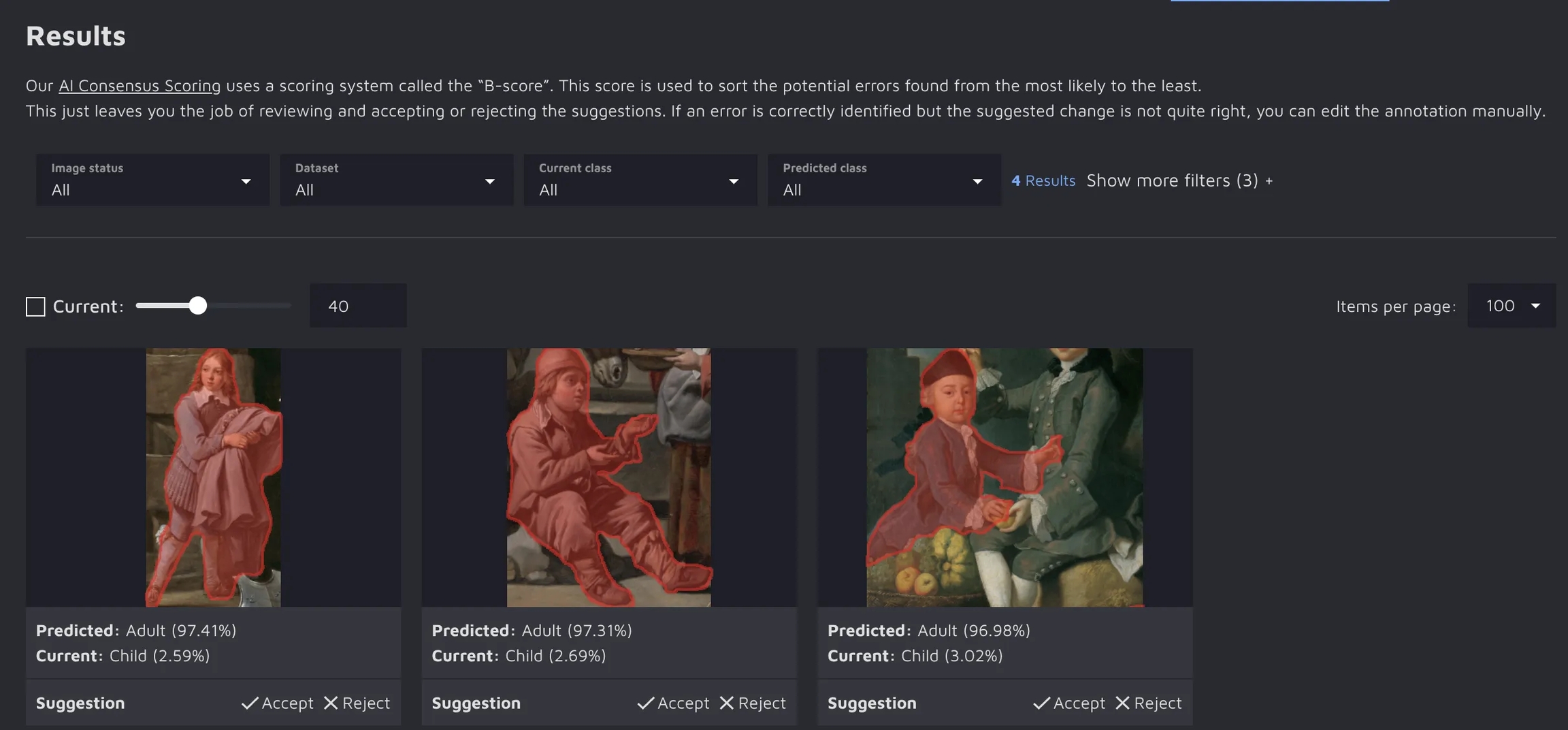Click the 4 Results link
The height and width of the screenshot is (730, 1568).
pyautogui.click(x=1043, y=180)
